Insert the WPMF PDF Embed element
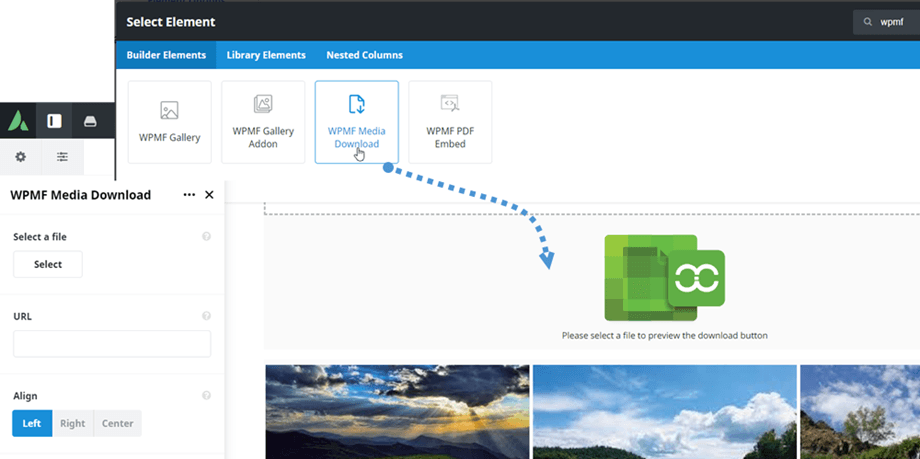 point(450,121)
